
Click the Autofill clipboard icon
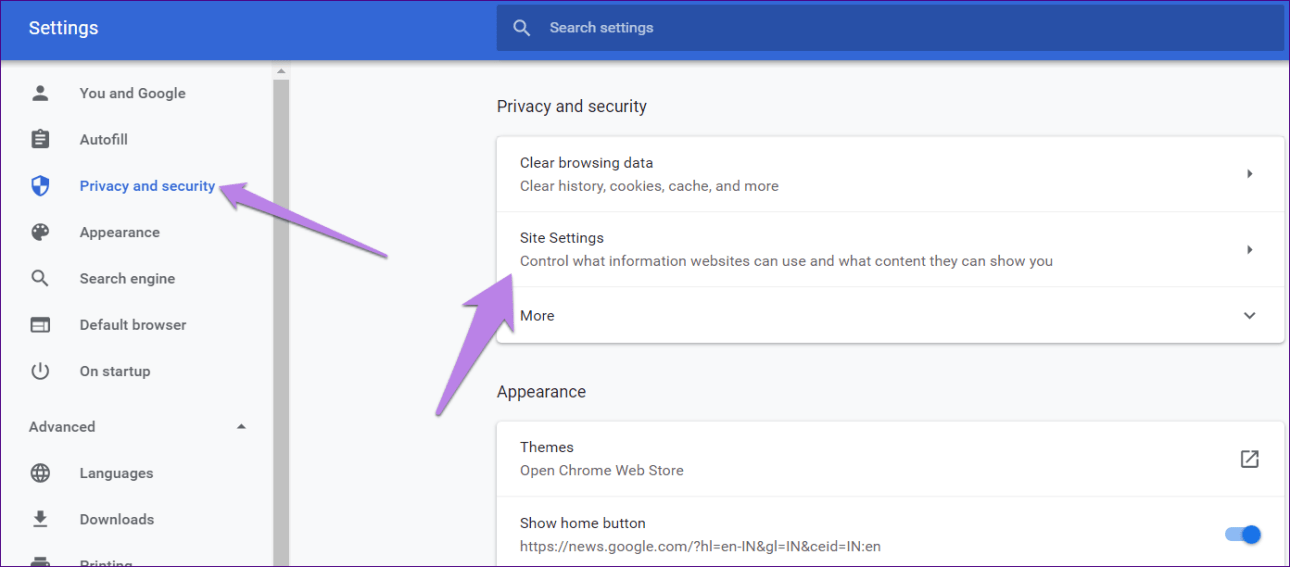pyautogui.click(x=40, y=139)
